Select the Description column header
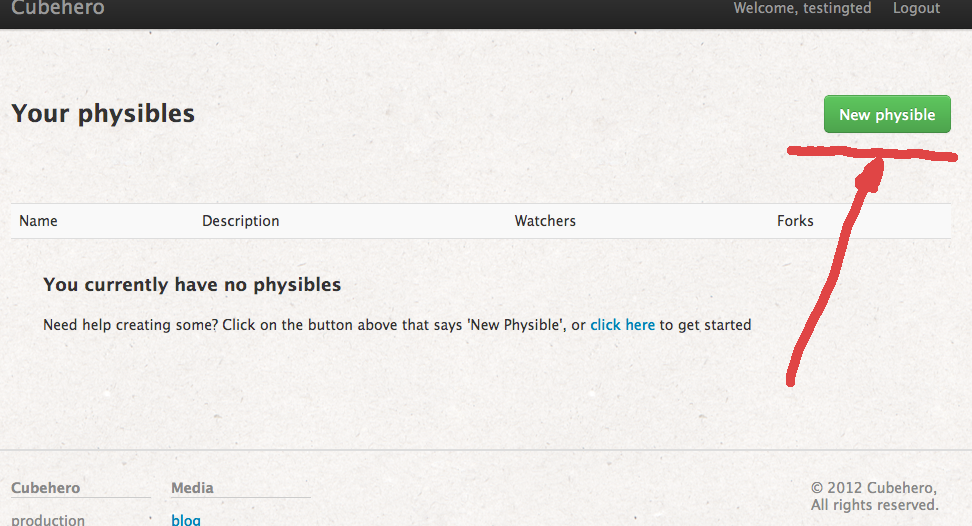 [x=241, y=221]
